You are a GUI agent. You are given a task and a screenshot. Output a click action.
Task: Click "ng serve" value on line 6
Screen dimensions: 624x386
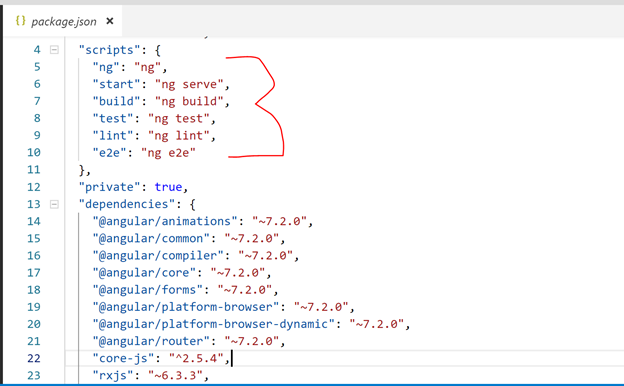(189, 84)
